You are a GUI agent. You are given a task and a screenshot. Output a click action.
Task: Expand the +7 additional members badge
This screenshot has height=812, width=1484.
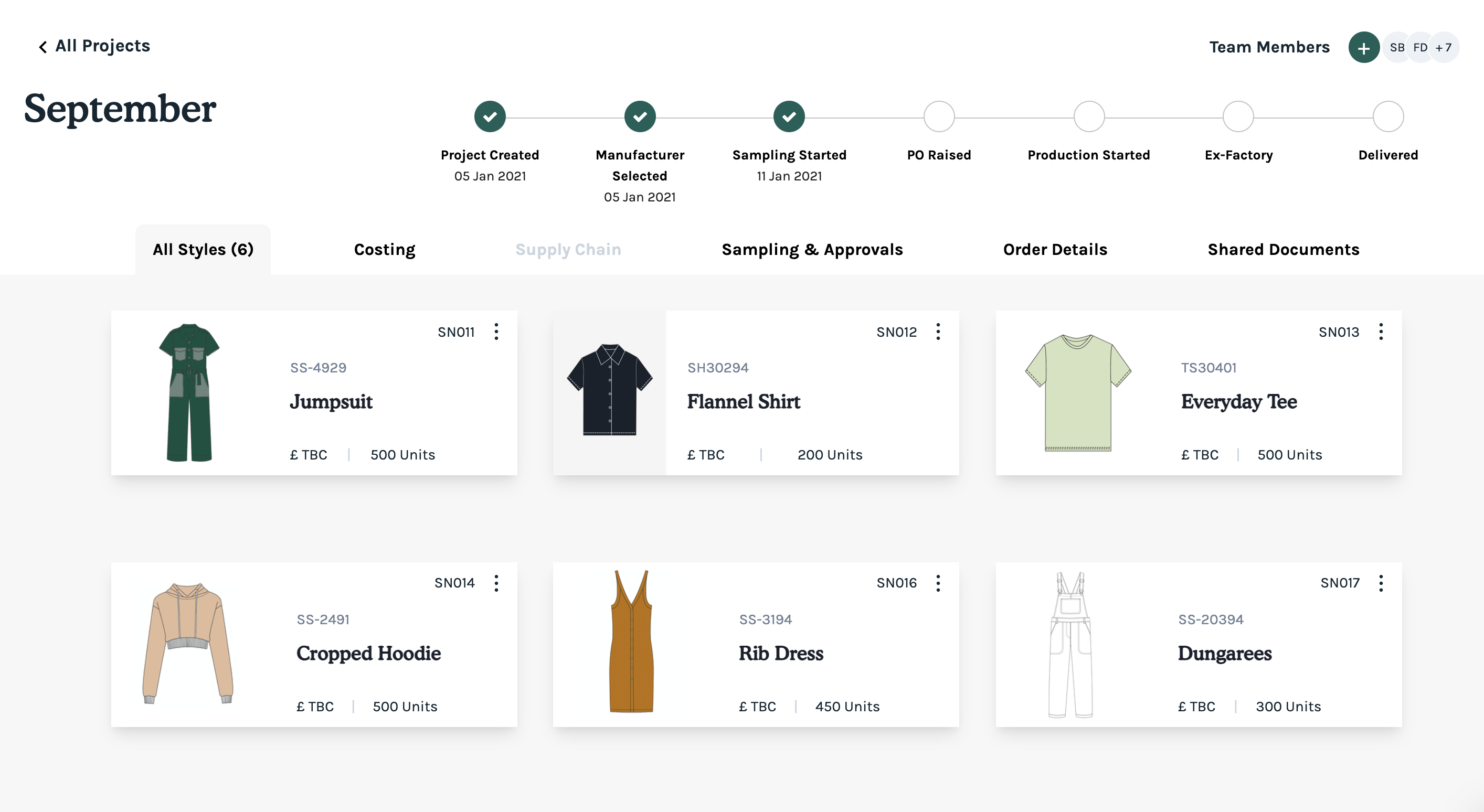point(1444,48)
